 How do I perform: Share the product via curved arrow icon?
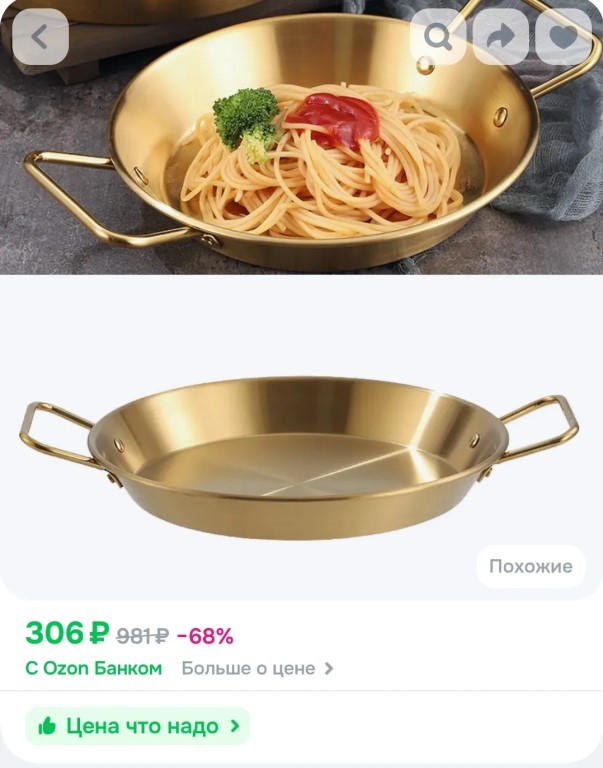pos(501,37)
